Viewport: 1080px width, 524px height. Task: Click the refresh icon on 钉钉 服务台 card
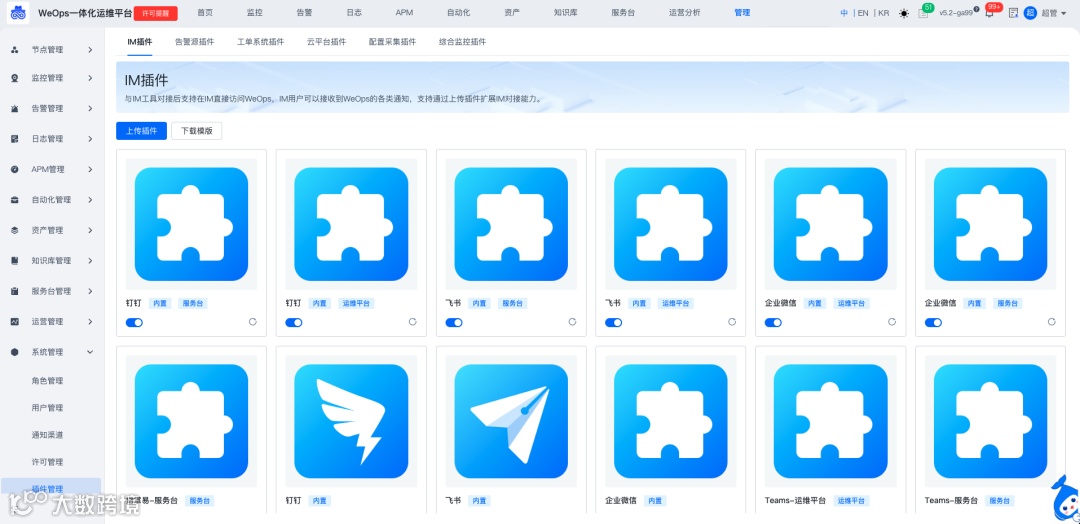pos(252,322)
